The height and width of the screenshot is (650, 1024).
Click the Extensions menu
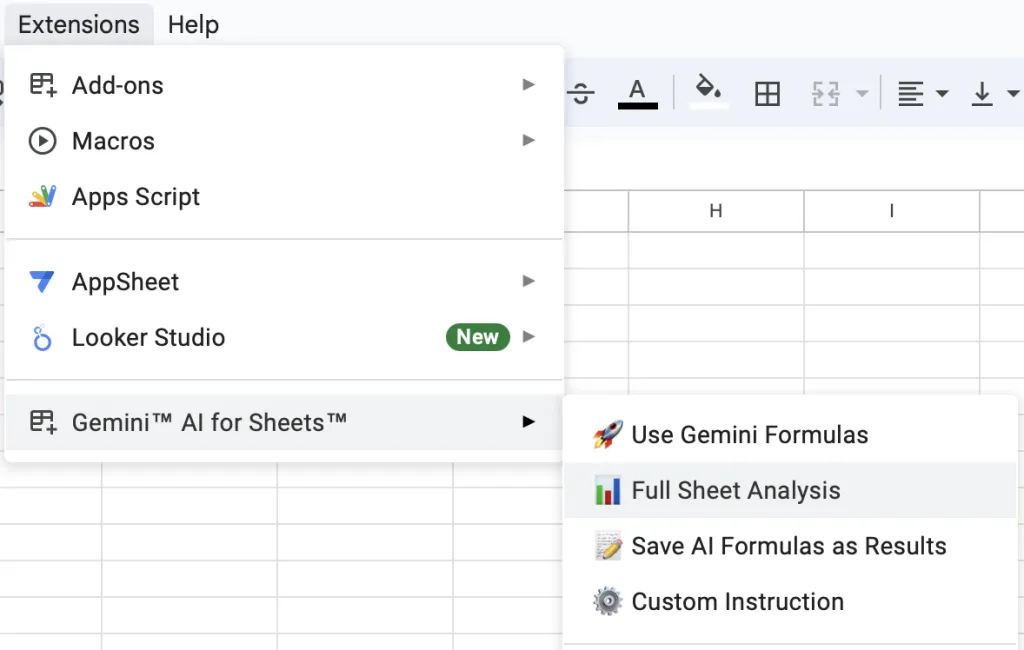(x=78, y=24)
